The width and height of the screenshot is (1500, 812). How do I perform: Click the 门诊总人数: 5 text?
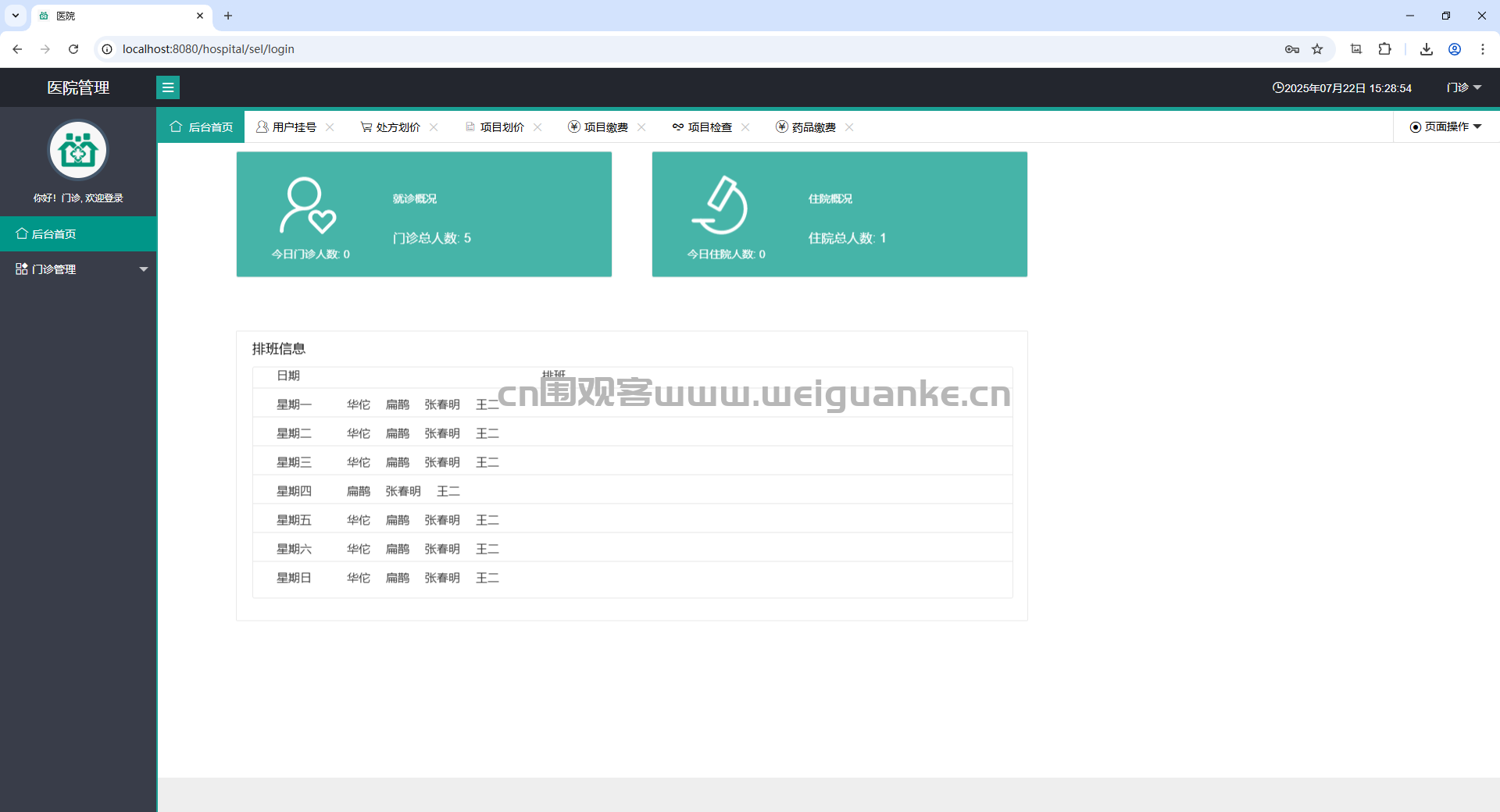click(x=432, y=238)
